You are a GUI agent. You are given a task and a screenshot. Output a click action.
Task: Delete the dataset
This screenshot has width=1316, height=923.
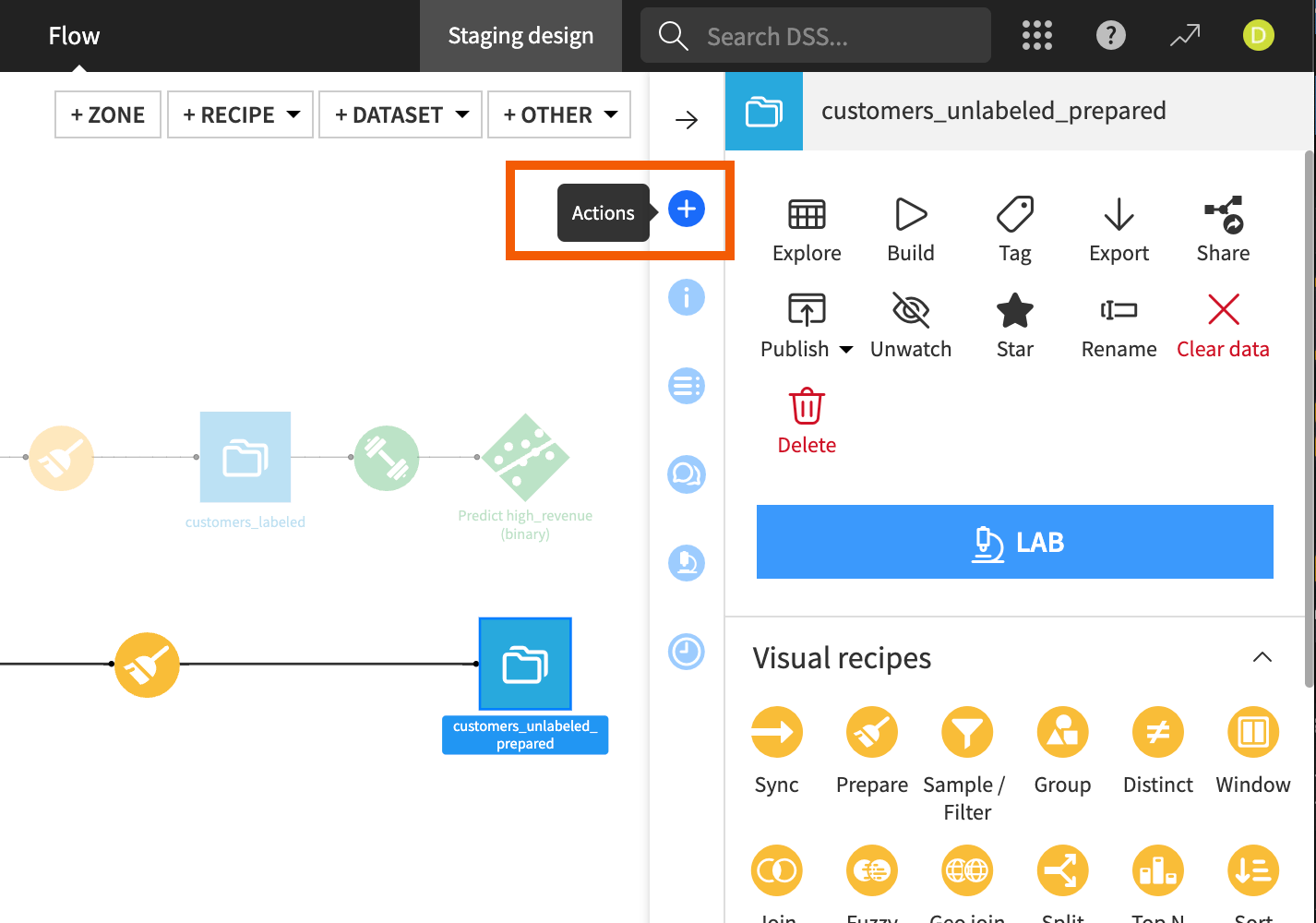tap(807, 422)
